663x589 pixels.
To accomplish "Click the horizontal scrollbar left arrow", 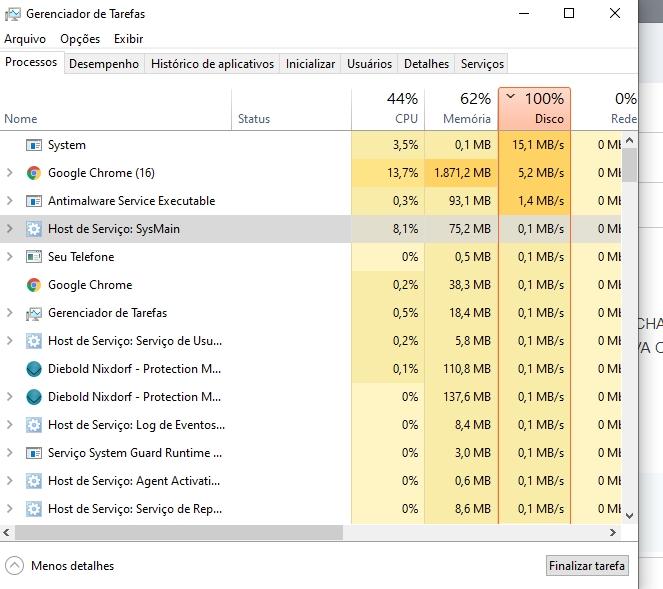I will 6,533.
